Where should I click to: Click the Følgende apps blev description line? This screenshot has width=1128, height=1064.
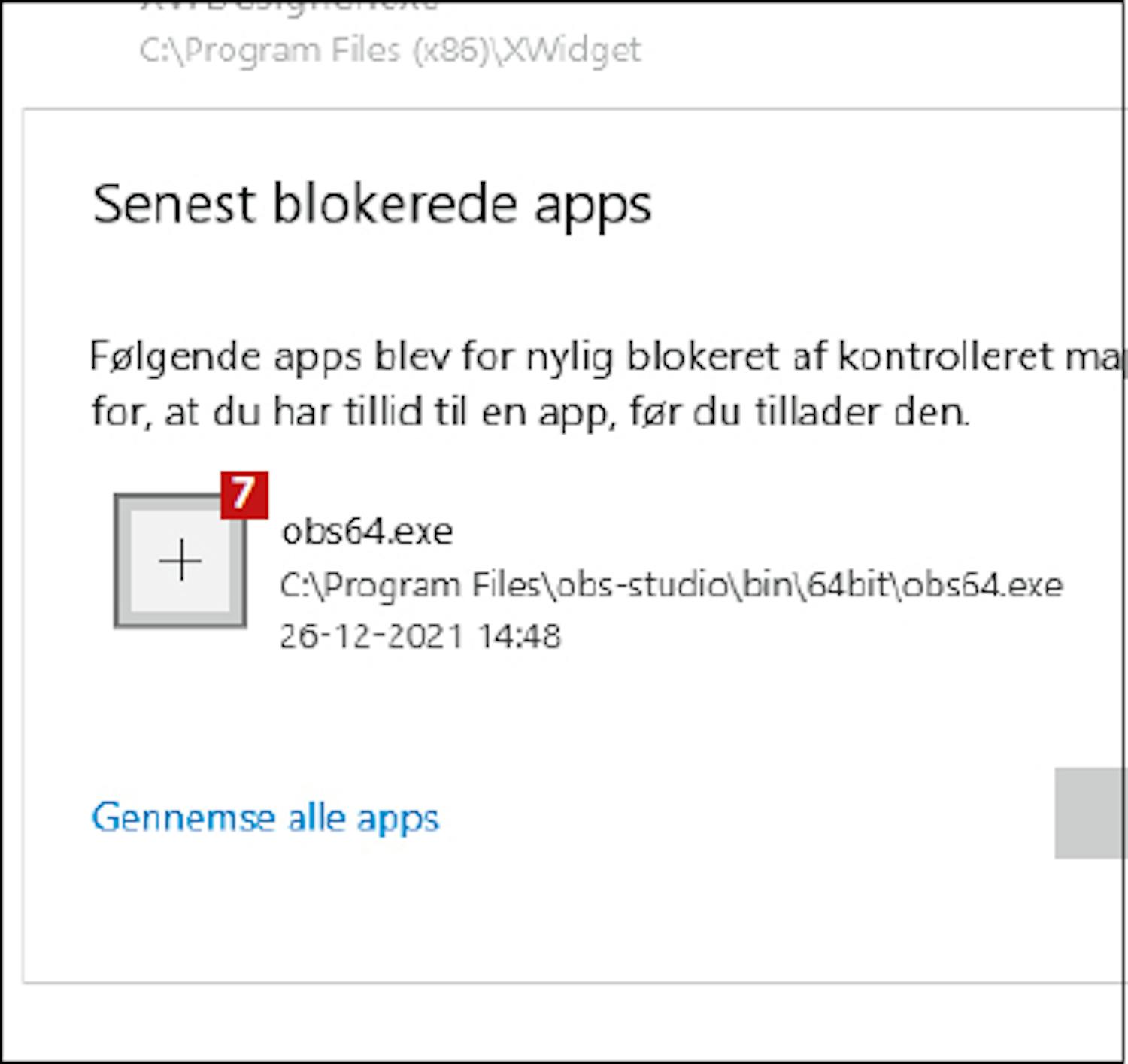(607, 356)
